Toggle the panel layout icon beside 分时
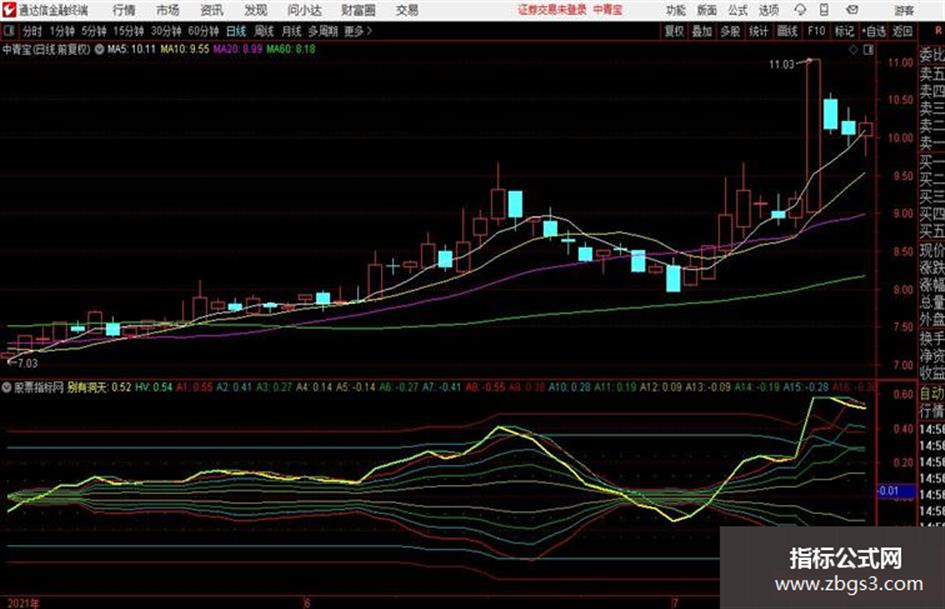The image size is (945, 609). click(9, 31)
